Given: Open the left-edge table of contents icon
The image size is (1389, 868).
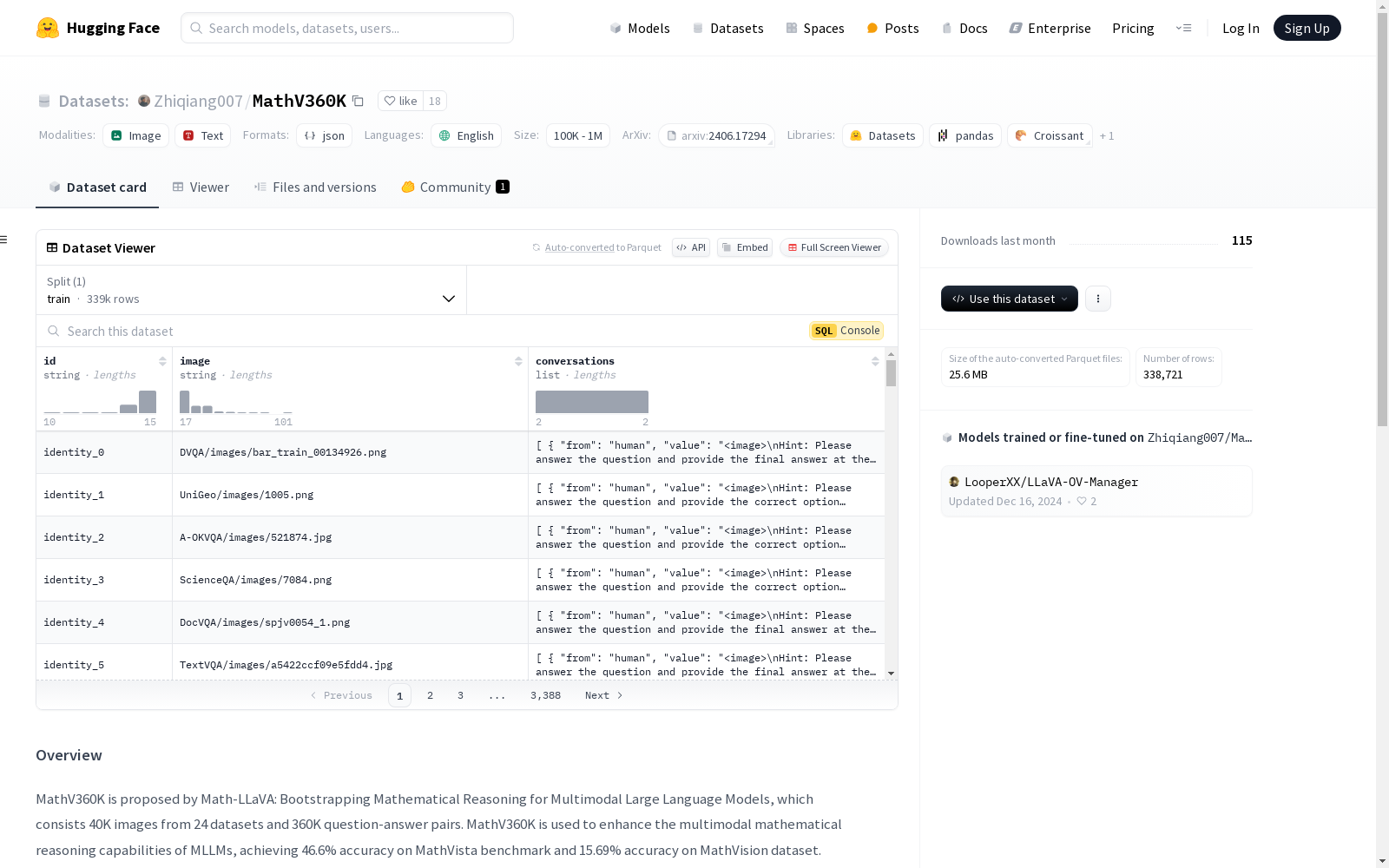Looking at the screenshot, I should pyautogui.click(x=4, y=240).
